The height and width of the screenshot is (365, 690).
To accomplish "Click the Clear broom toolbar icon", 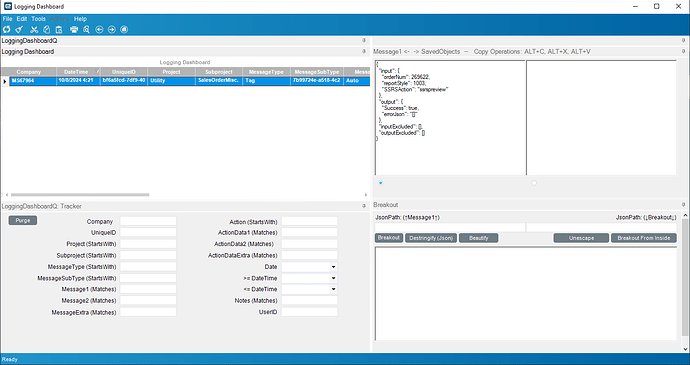I will pyautogui.click(x=19, y=29).
